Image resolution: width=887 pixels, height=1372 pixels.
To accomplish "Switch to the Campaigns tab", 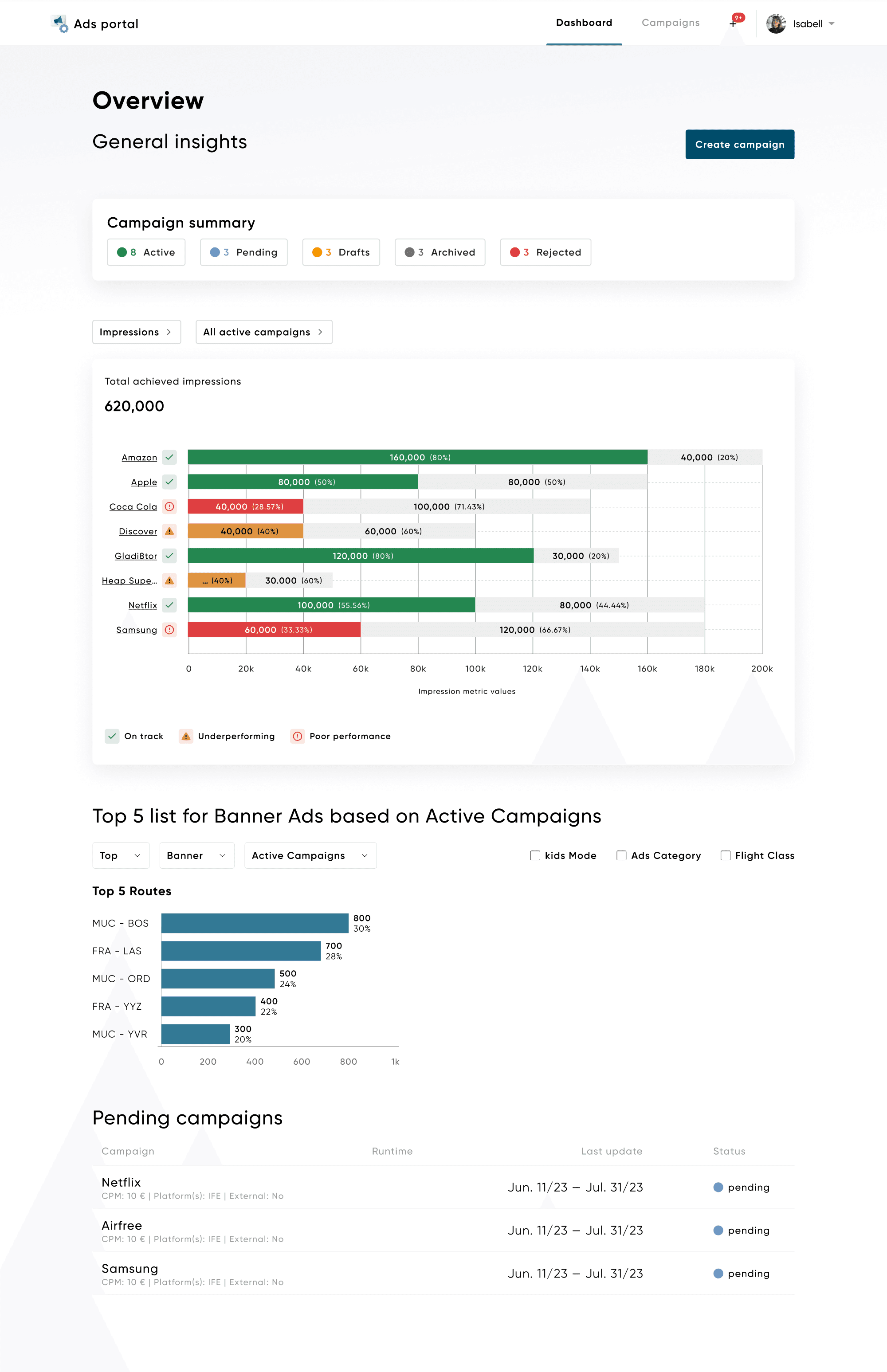I will point(671,23).
